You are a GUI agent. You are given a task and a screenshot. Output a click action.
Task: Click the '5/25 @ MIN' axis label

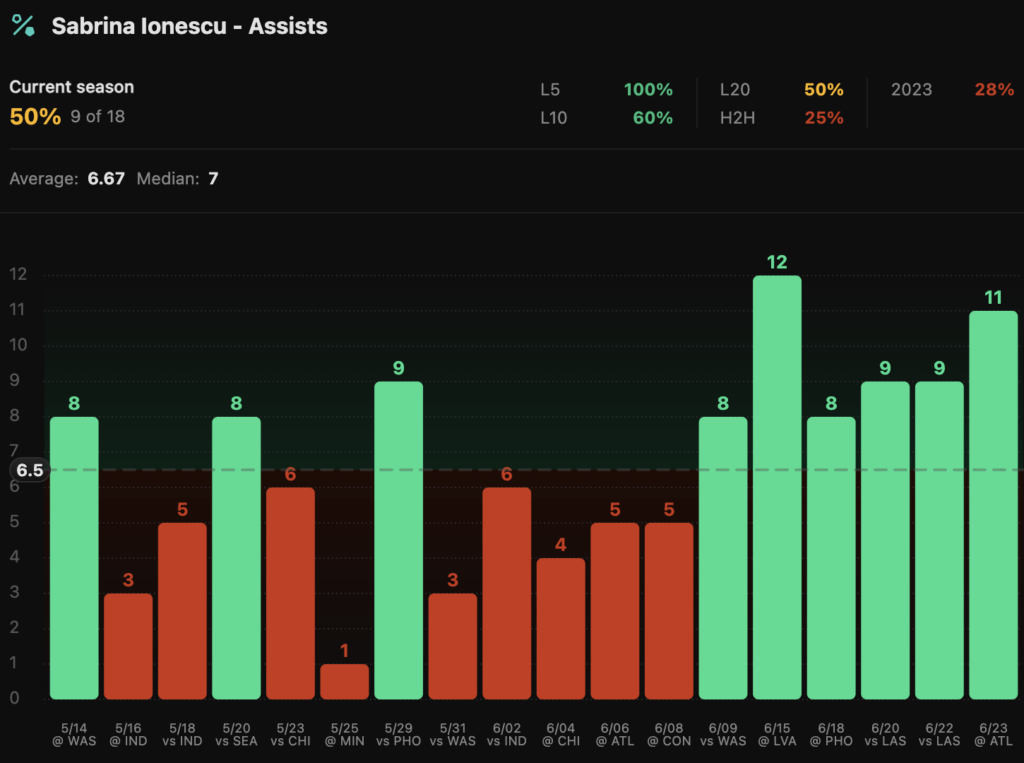tap(344, 734)
